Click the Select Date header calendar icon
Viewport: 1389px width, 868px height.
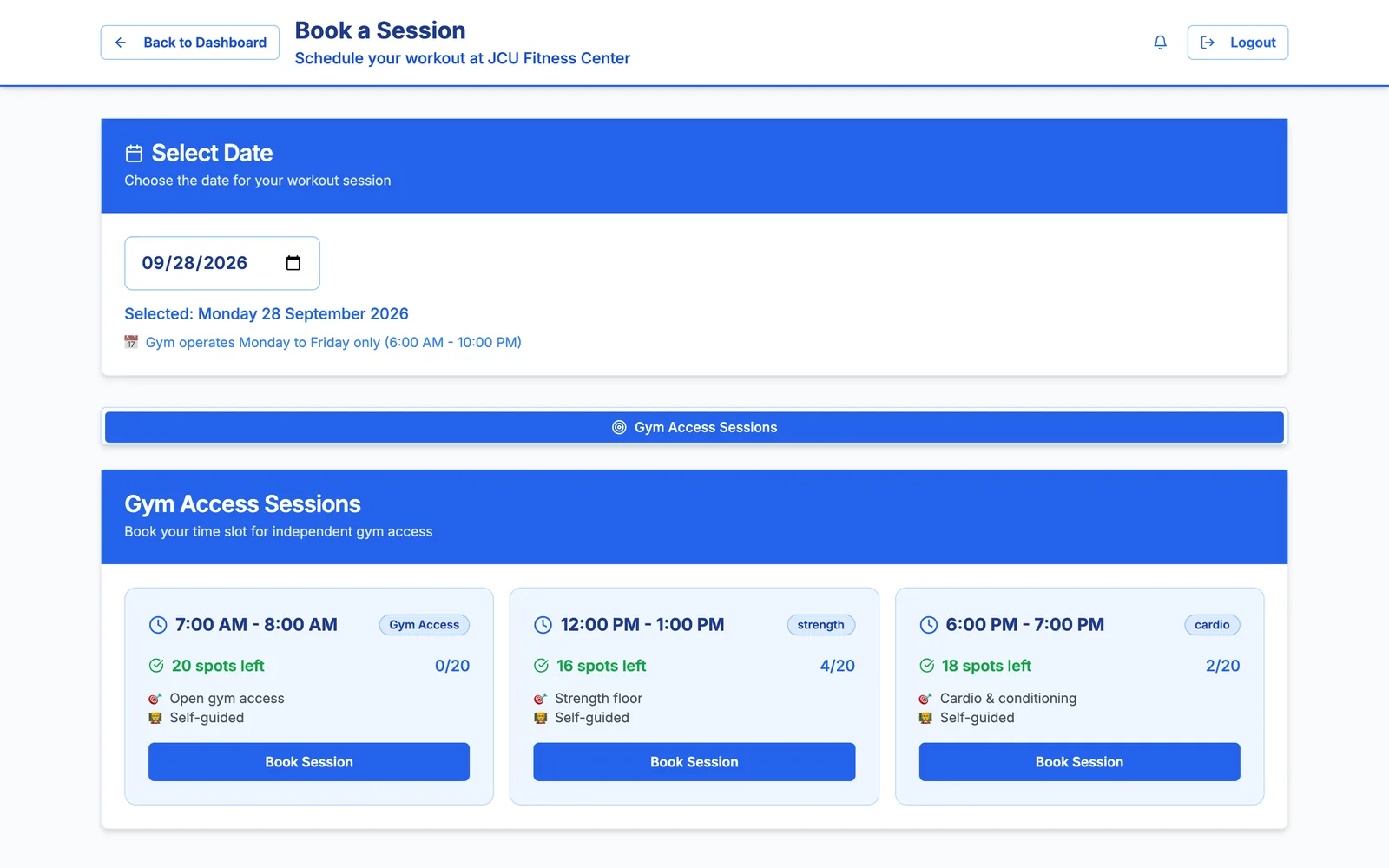click(134, 154)
